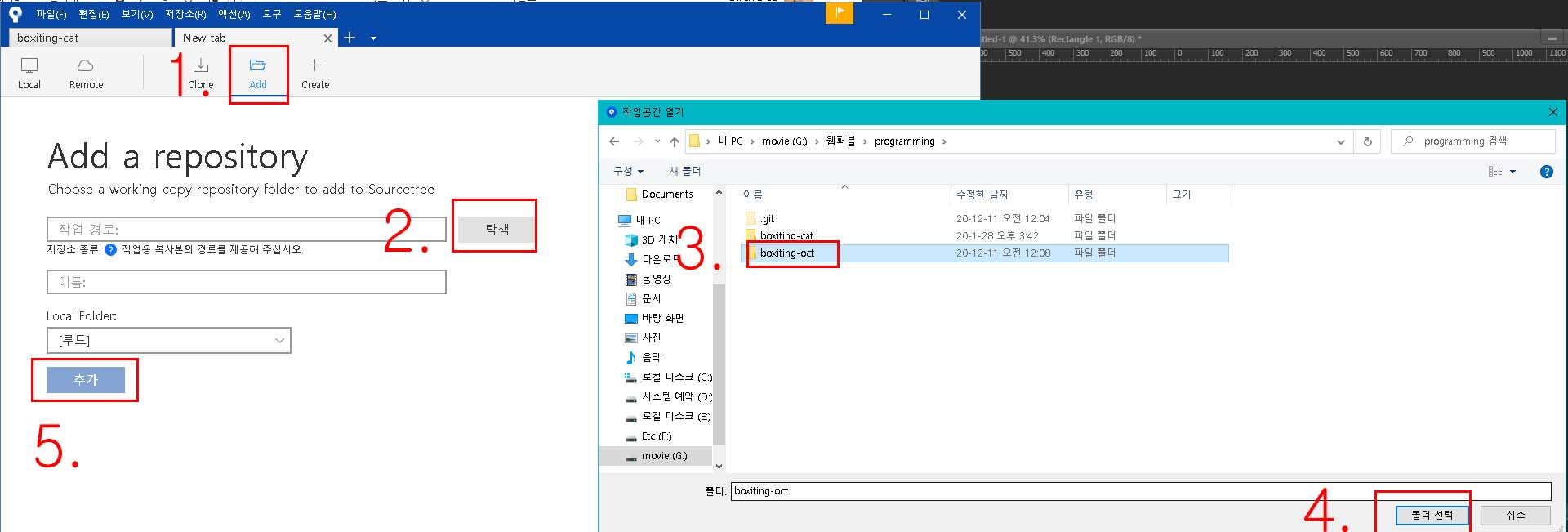
Task: Select 문서 in navigation tree
Action: point(644,298)
